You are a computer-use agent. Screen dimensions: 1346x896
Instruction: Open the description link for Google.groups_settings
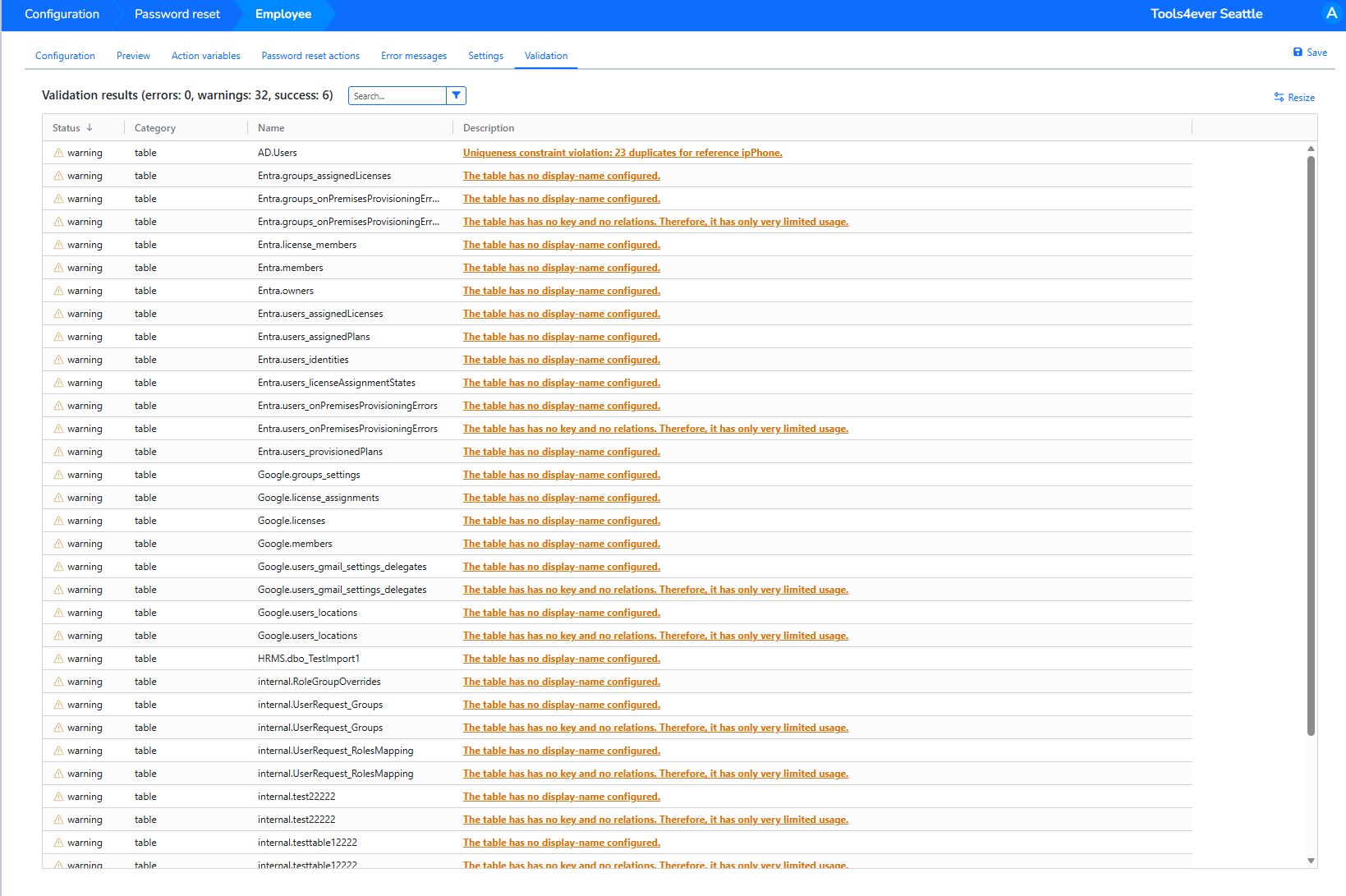(562, 475)
